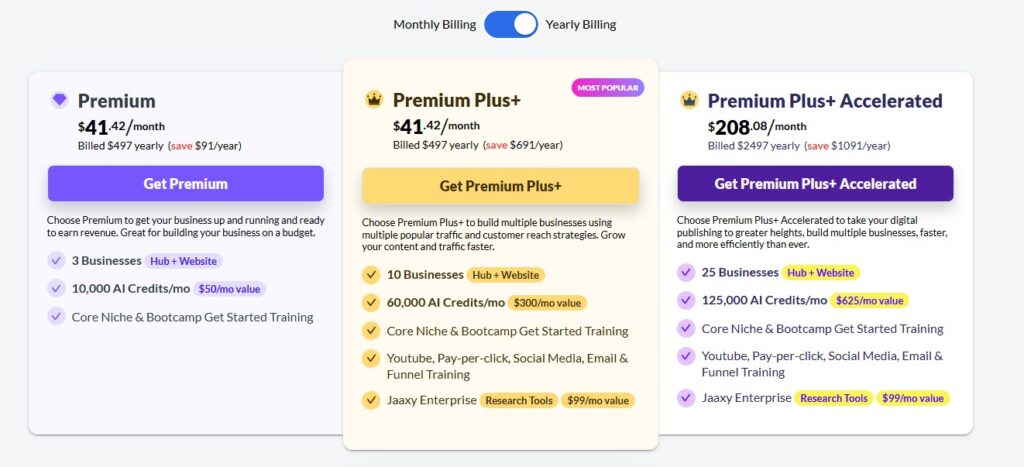Select the Monthly Billing label
1024x467 pixels.
[x=435, y=24]
